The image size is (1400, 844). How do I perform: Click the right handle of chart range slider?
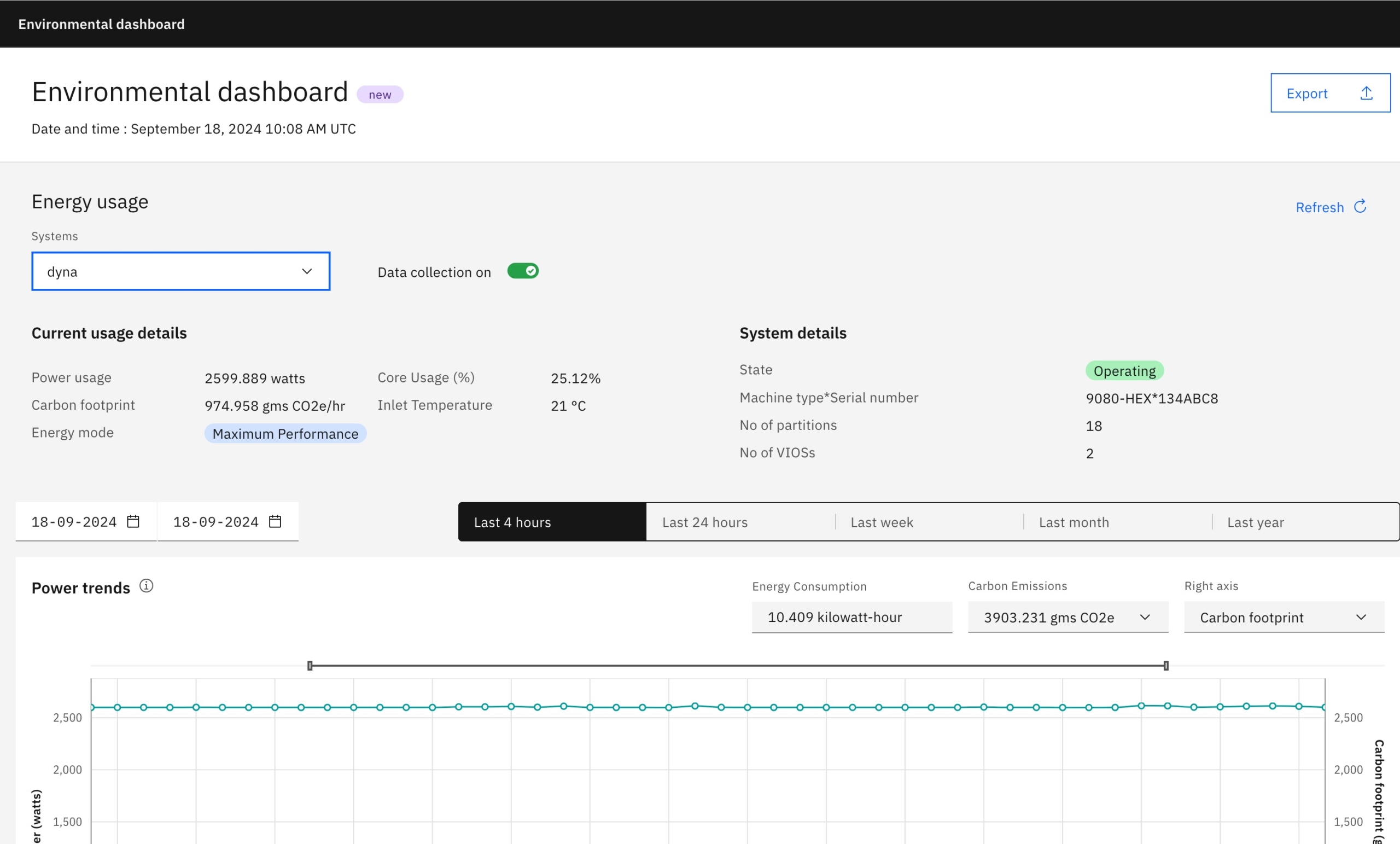point(1166,665)
